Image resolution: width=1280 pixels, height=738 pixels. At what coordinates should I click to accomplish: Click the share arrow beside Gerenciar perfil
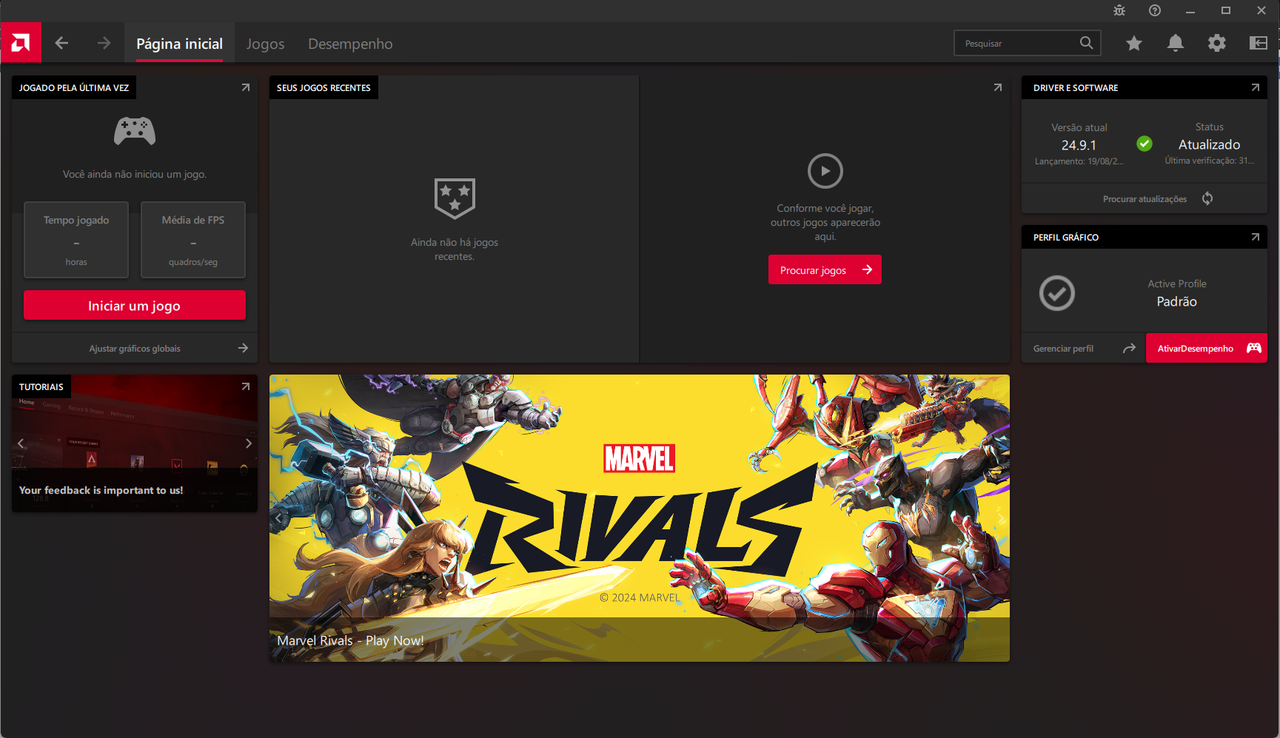pyautogui.click(x=1129, y=348)
